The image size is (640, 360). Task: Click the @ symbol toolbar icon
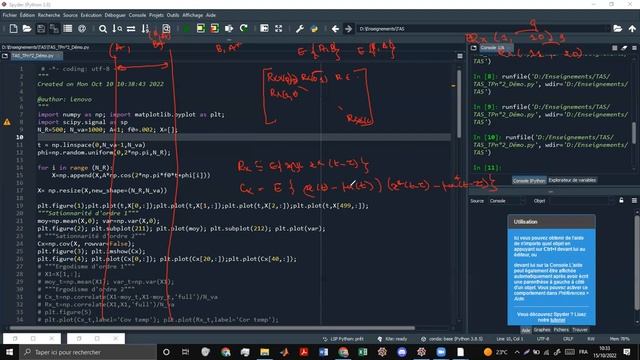82,29
